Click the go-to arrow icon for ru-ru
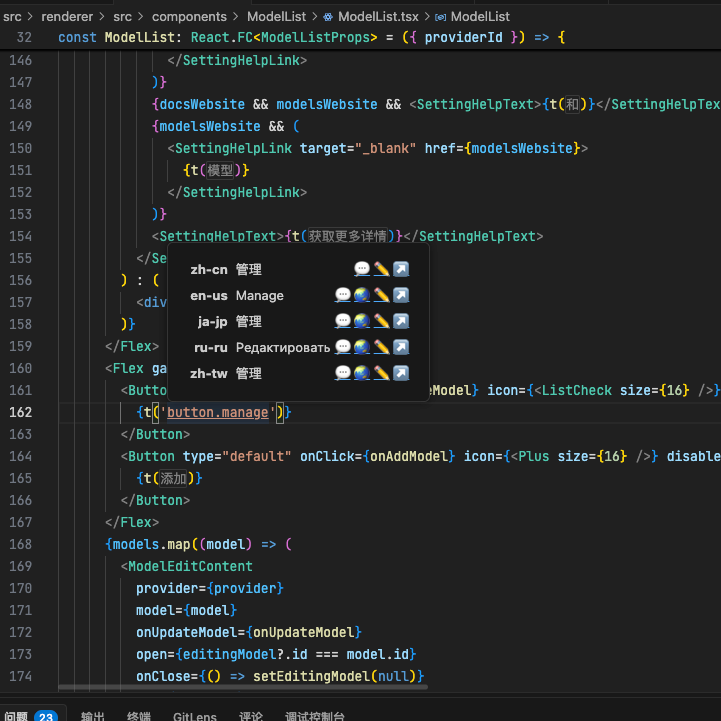The width and height of the screenshot is (721, 721). [x=401, y=347]
